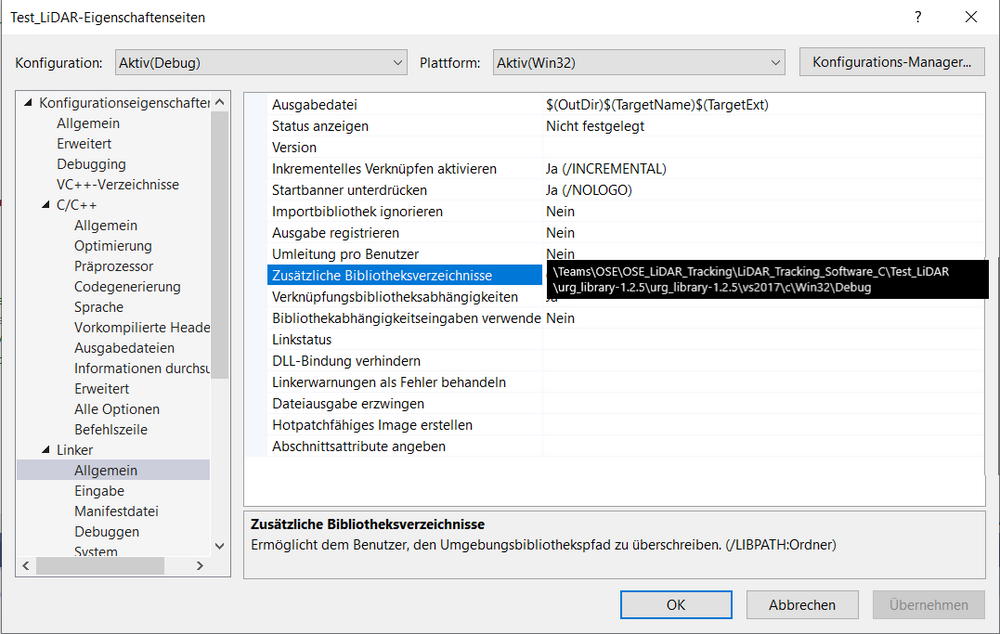Click the Zusätzliche Bibliotheksverzeichnisse property
1000x634 pixels.
[395, 275]
